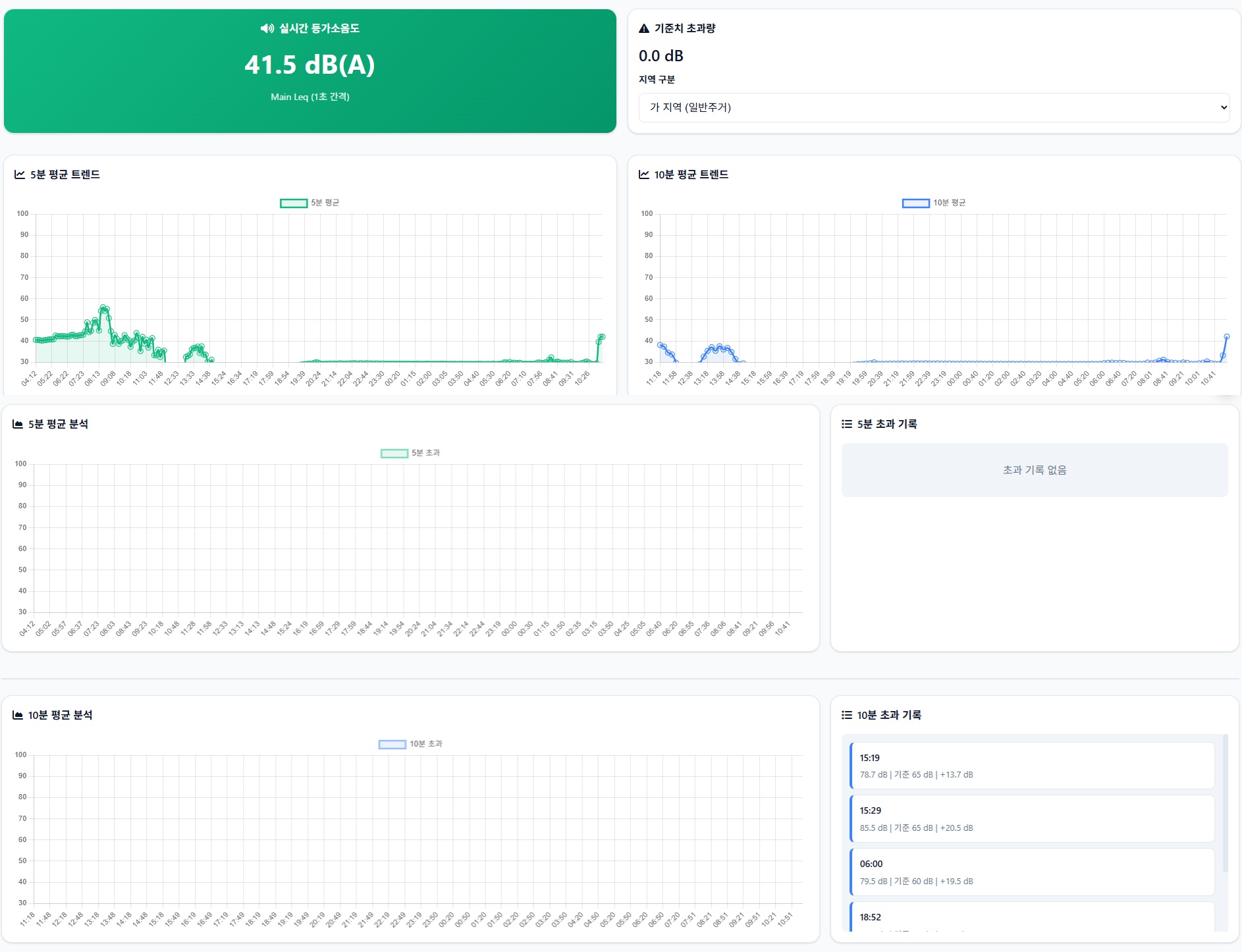The height and width of the screenshot is (952, 1242).
Task: Click the area chart icon beside 5분 평균 분석
Action: point(18,424)
